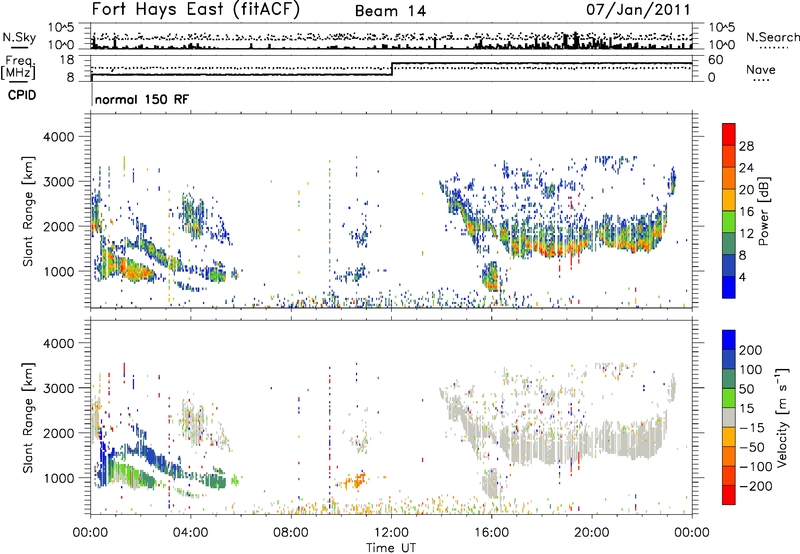
Task: Click '10^5' tick beside N.Sky label
Action: 61,28
